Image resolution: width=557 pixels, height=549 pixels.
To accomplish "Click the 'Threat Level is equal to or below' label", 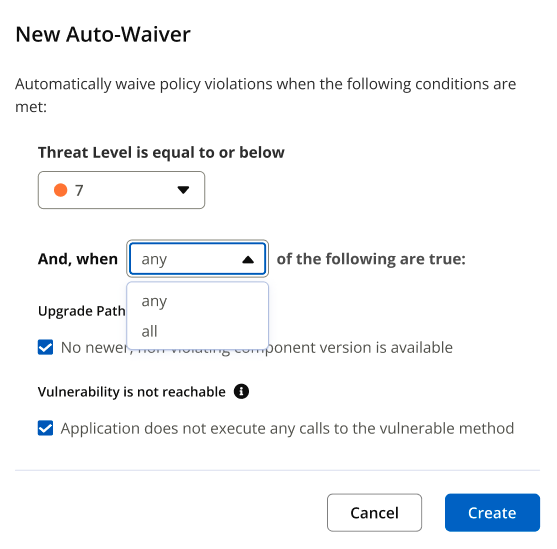I will (161, 152).
